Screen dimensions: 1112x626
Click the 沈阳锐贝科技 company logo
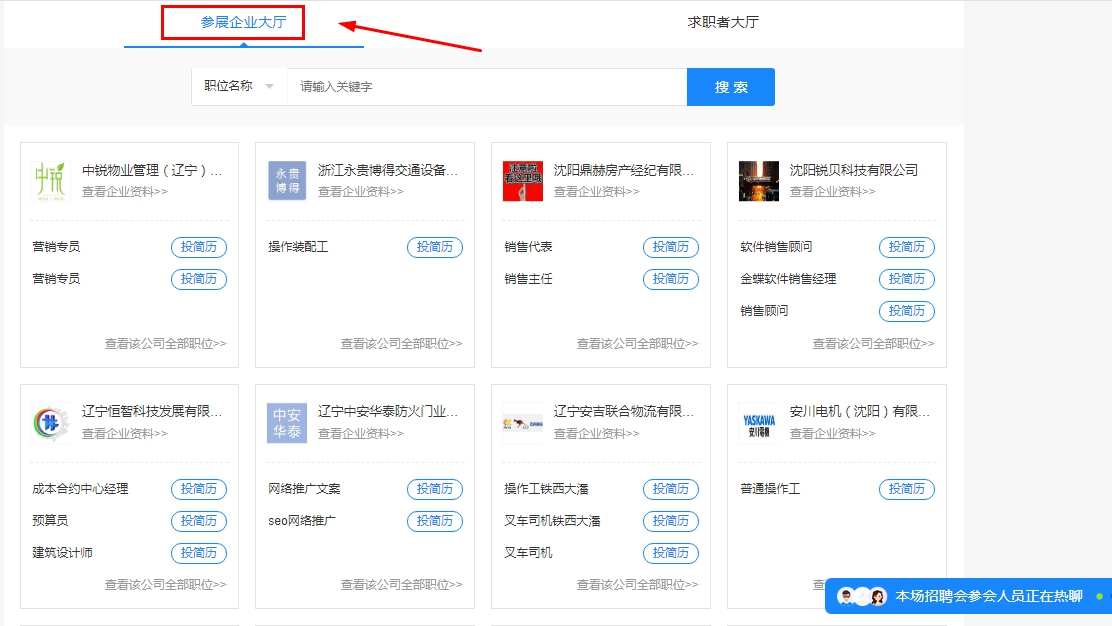point(759,180)
